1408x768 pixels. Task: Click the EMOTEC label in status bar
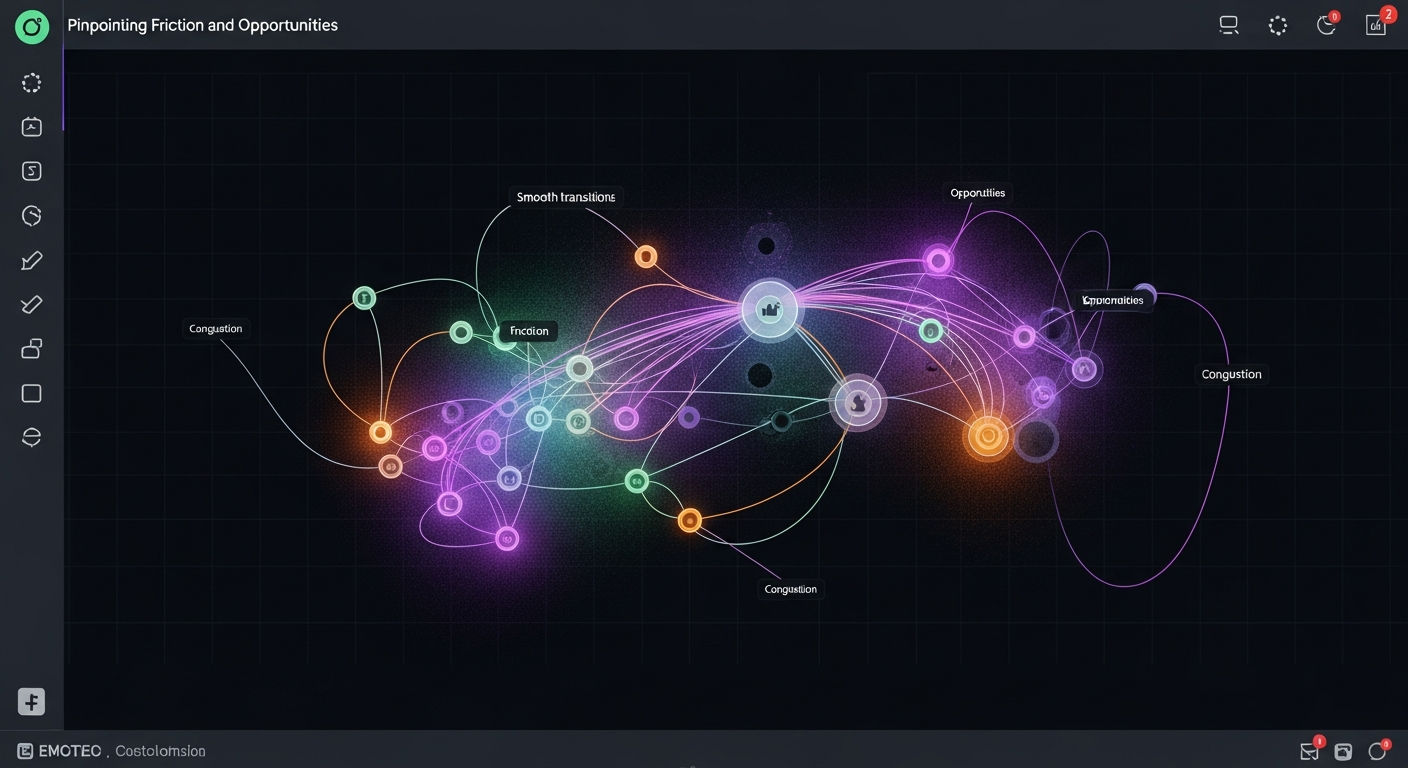[x=69, y=751]
